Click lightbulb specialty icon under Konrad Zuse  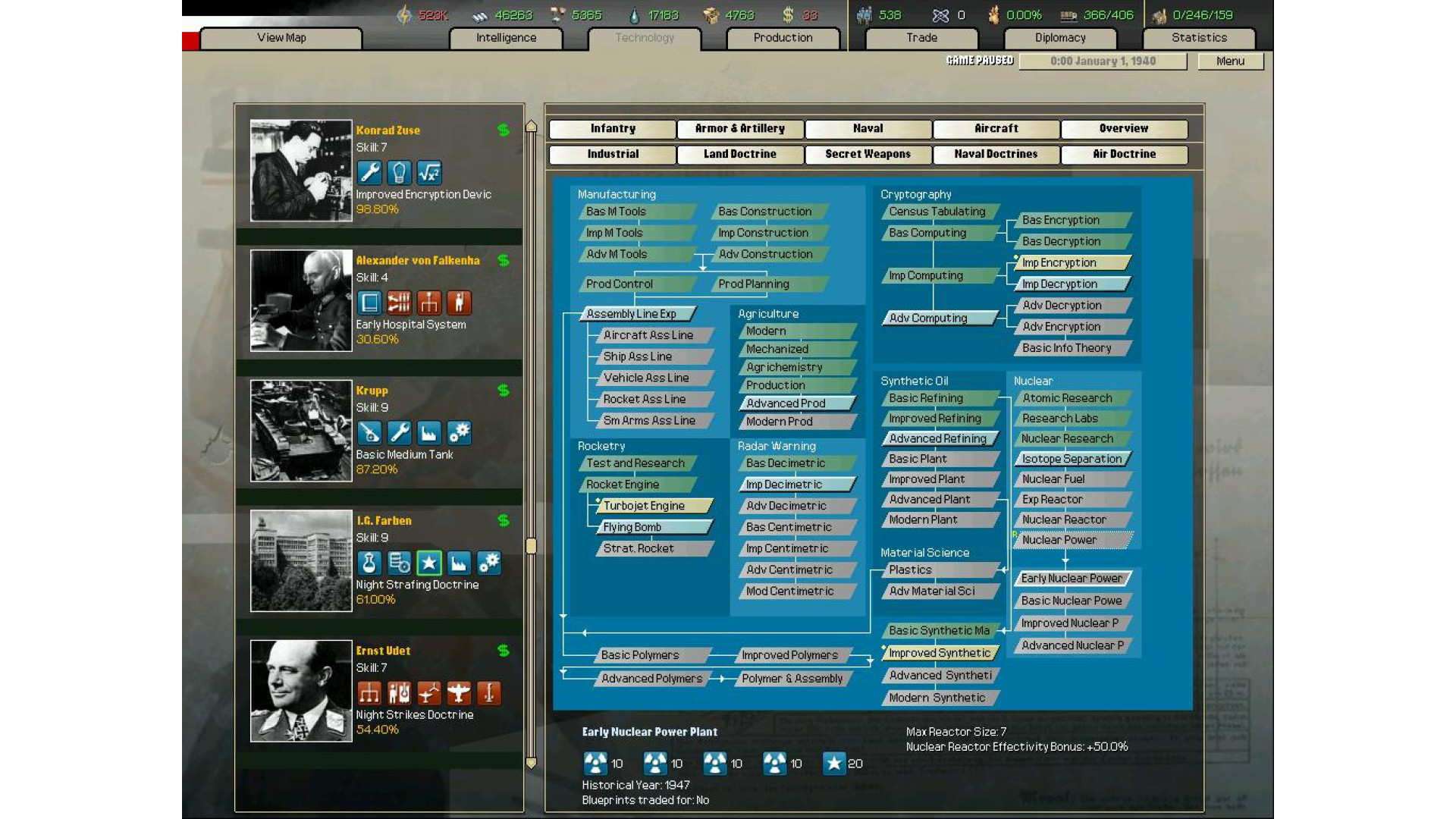point(399,173)
